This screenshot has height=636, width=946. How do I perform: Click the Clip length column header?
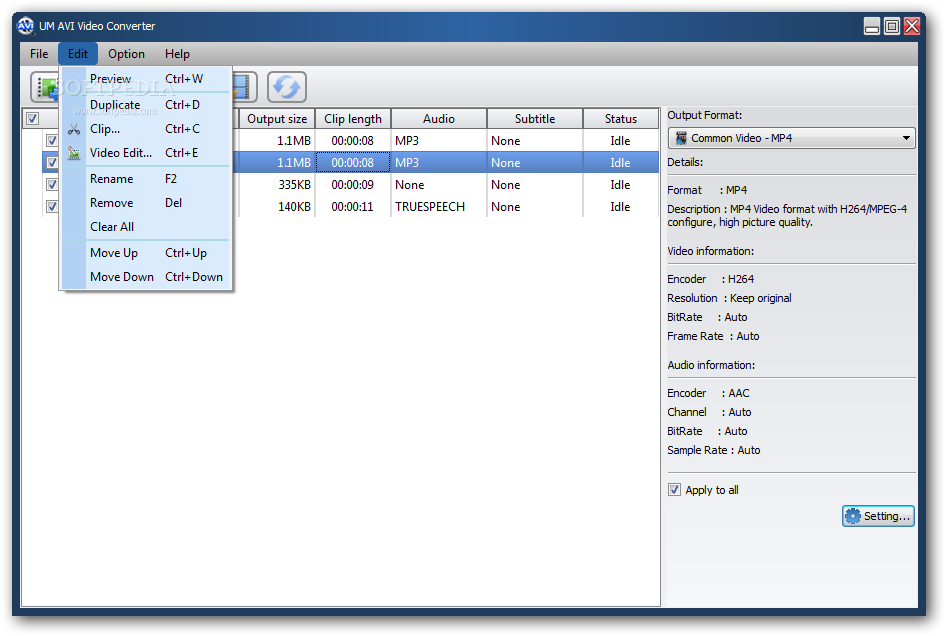pyautogui.click(x=353, y=119)
